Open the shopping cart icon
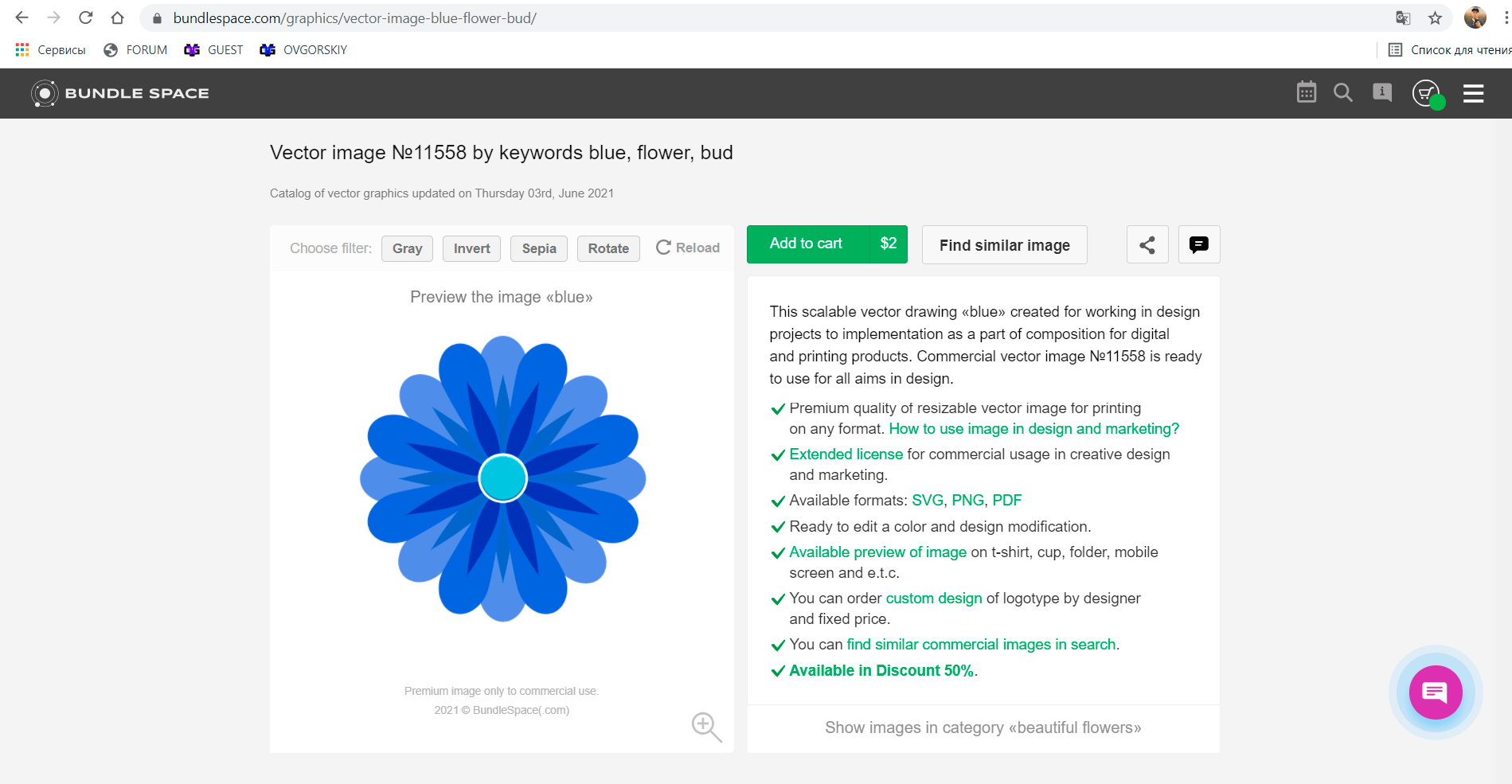 pos(1428,94)
